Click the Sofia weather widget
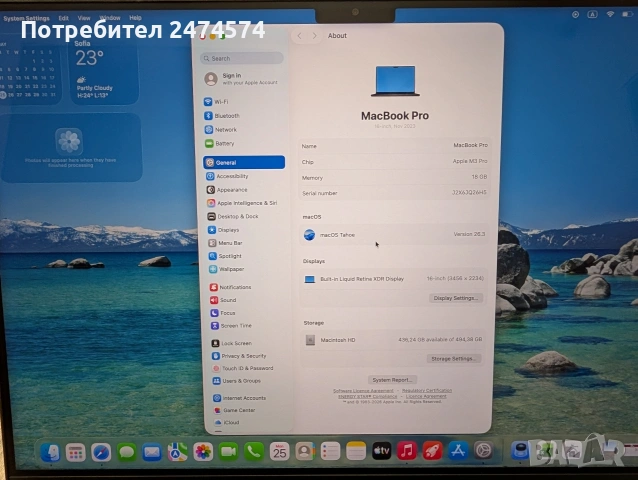Viewport: 638px width, 480px height. [x=104, y=70]
